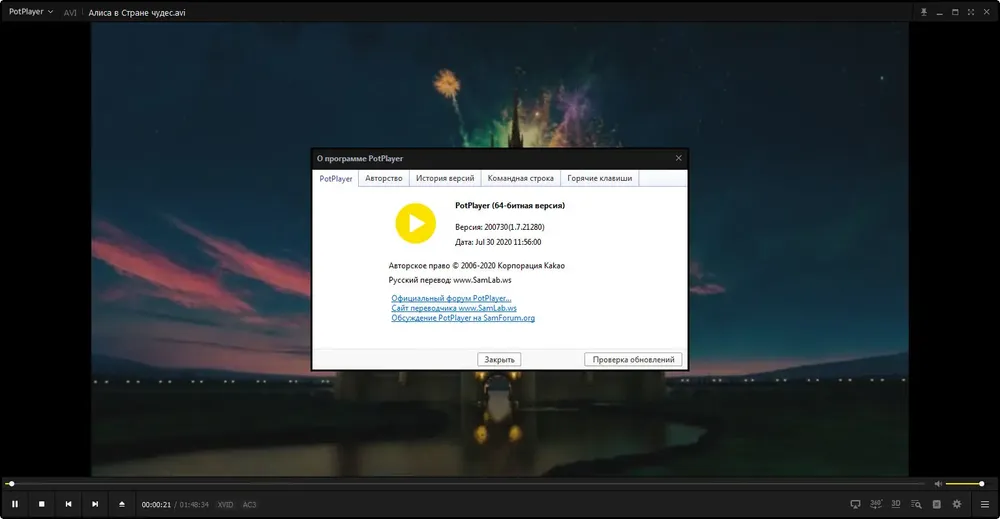Open link Обсуждение PotPlayer на SamForum.org

(463, 318)
